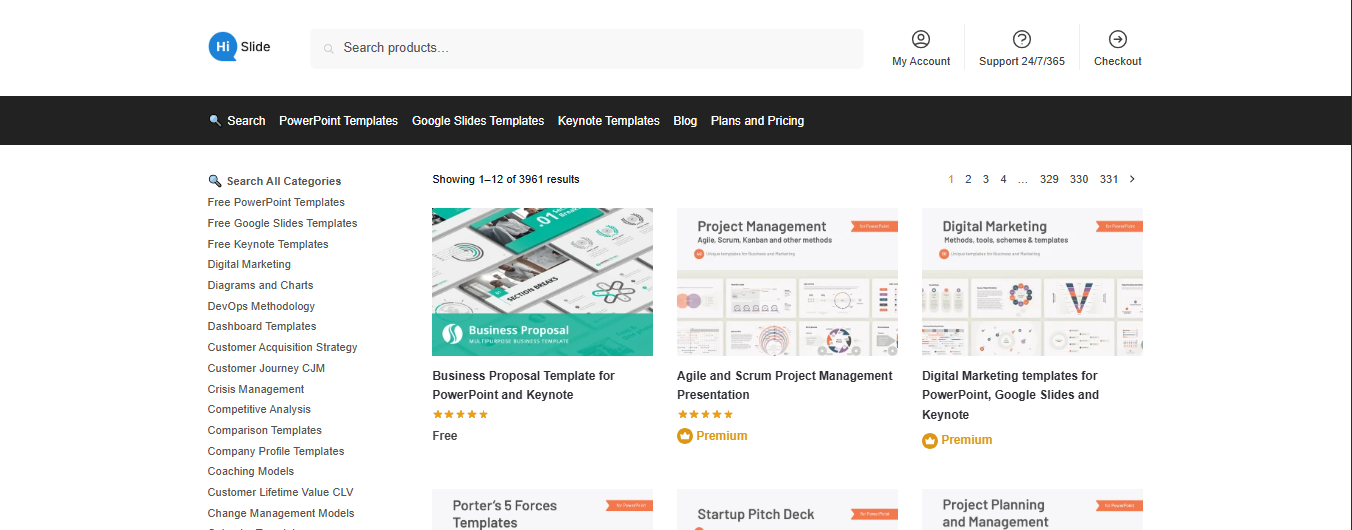Open Coaching Models category

[251, 471]
